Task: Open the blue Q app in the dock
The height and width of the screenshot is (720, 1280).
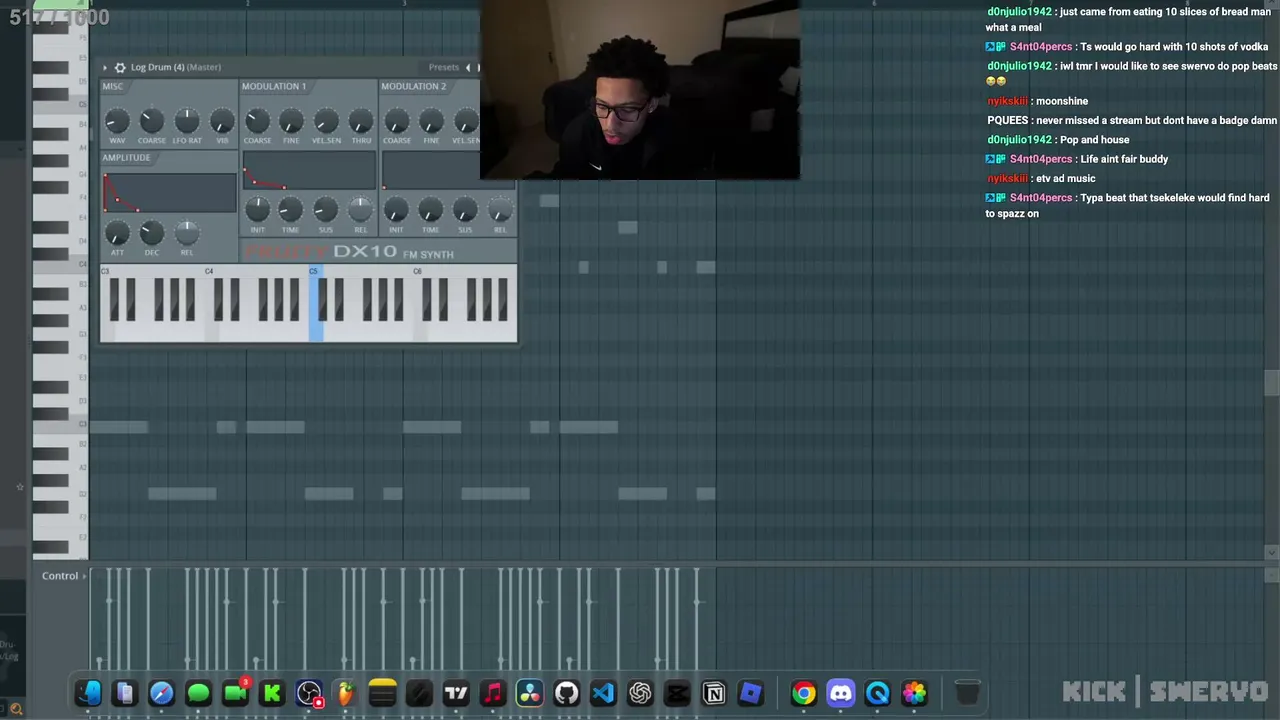Action: click(x=878, y=693)
